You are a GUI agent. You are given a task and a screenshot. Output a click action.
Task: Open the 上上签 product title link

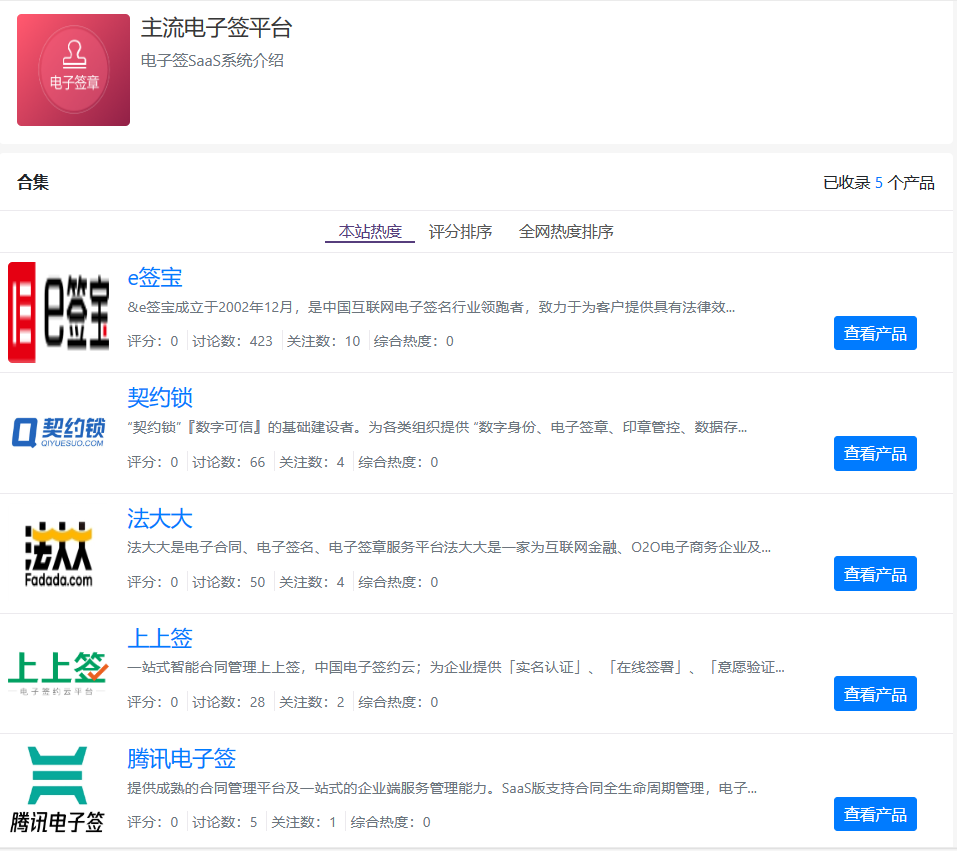pyautogui.click(x=160, y=638)
